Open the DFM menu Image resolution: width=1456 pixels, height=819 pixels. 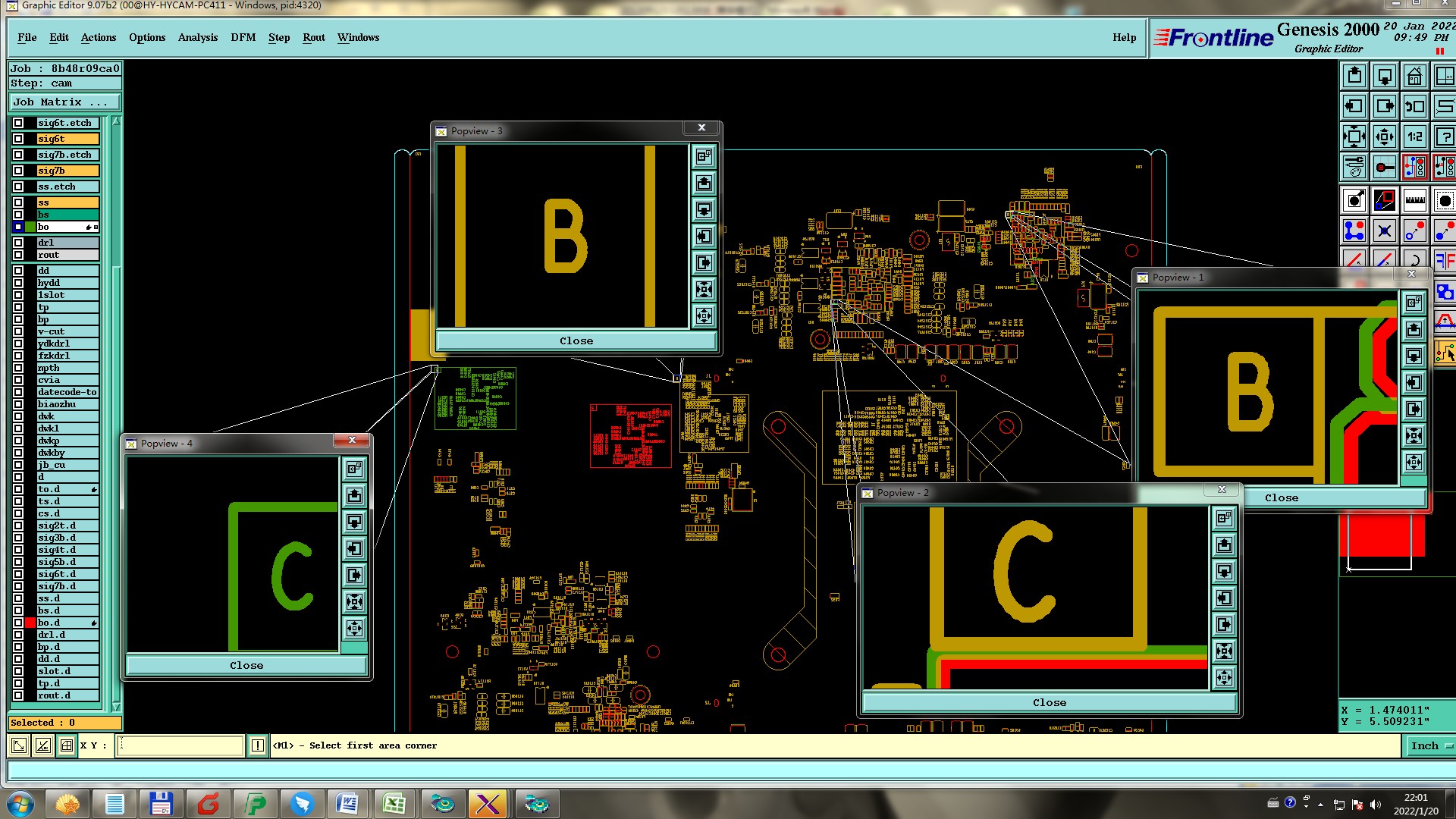[x=243, y=37]
